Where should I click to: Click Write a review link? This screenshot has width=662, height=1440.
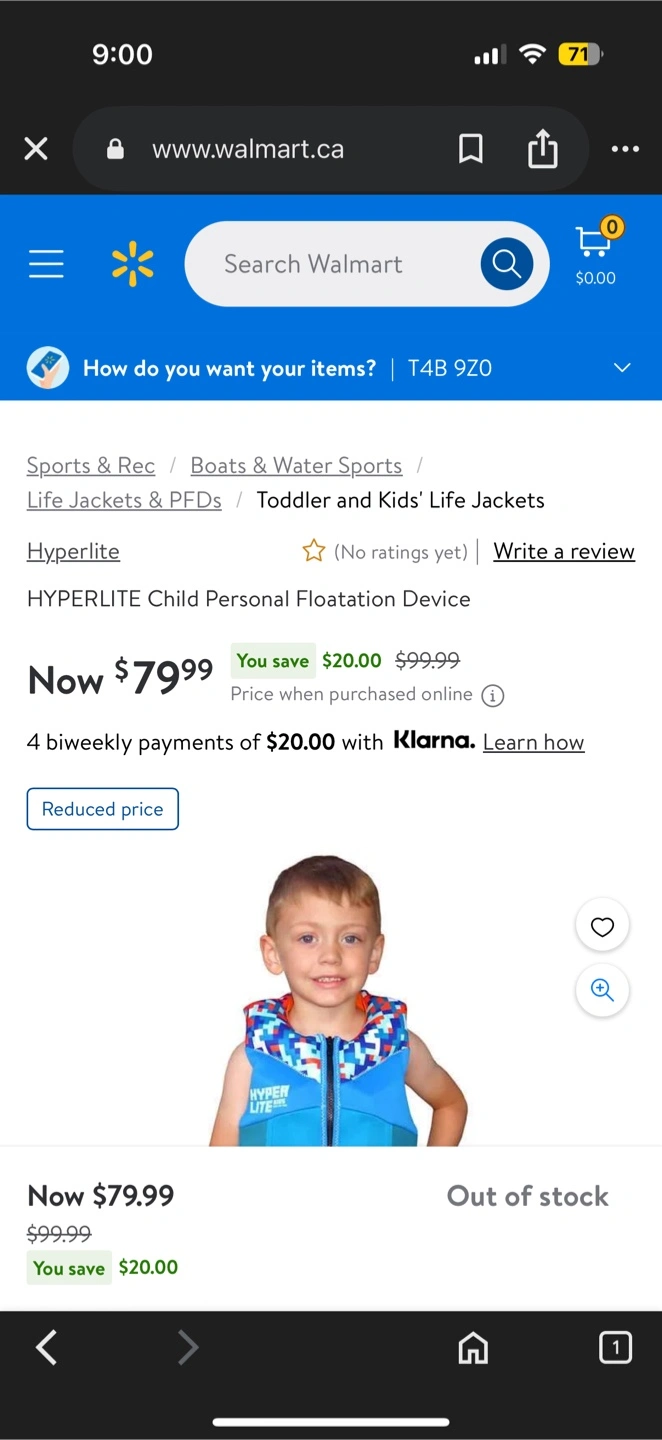(x=564, y=552)
